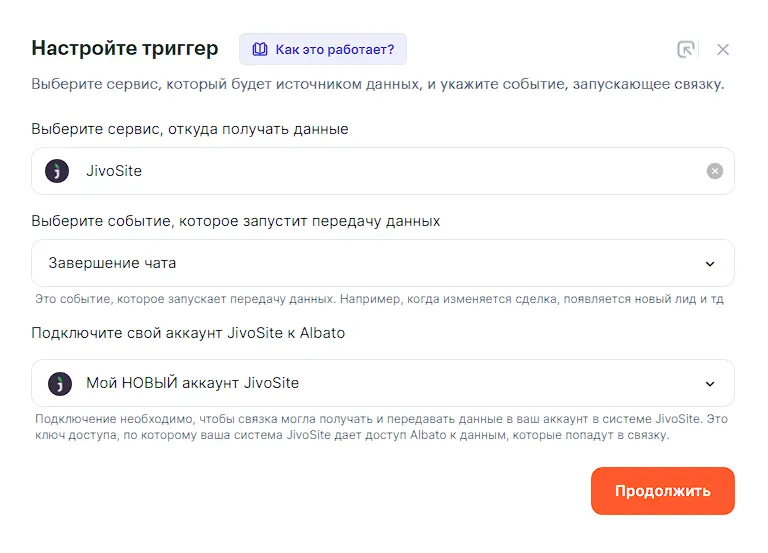Image resolution: width=768 pixels, height=553 pixels.
Task: Close the trigger setup dialog
Action: pos(723,49)
